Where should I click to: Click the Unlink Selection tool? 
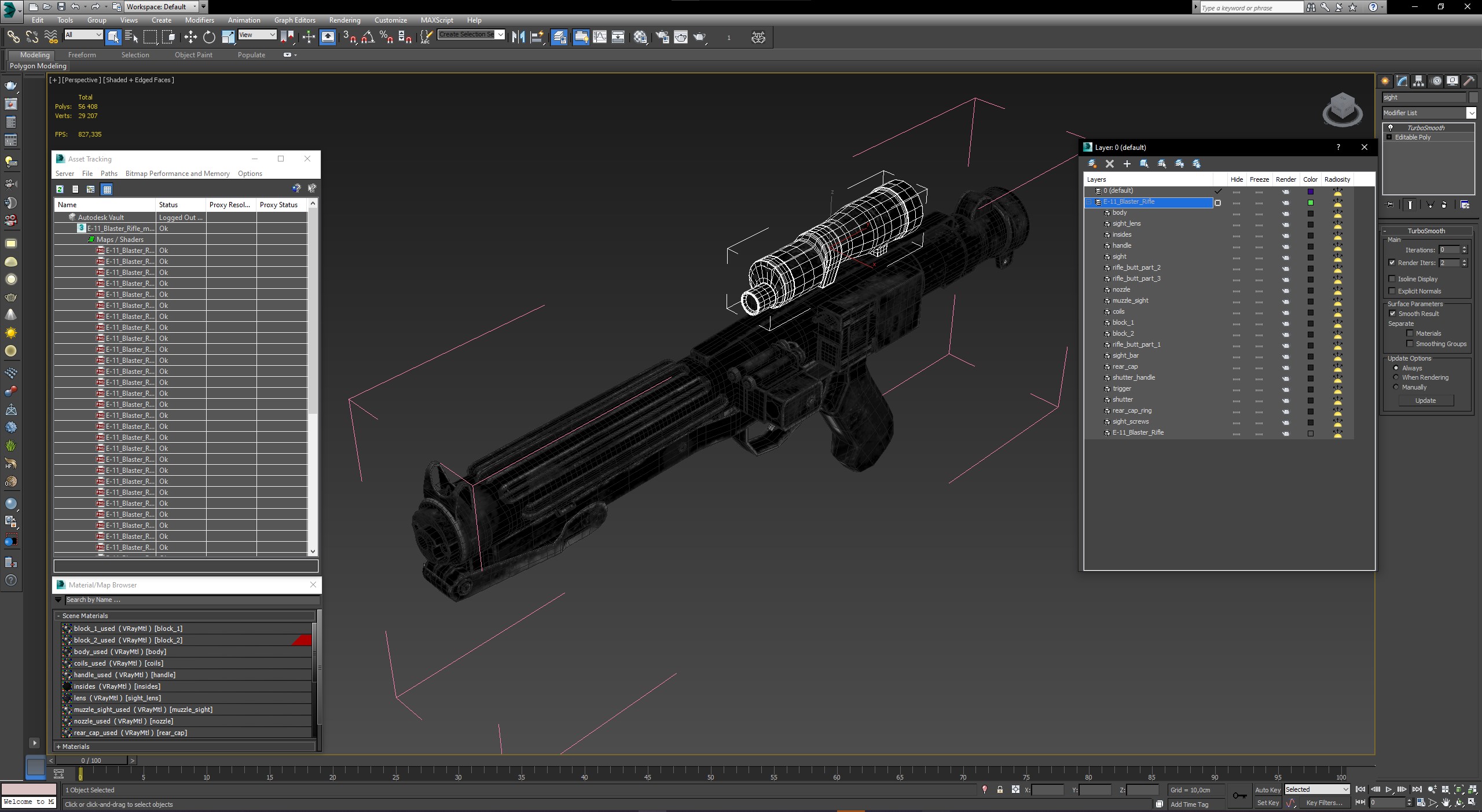point(32,37)
